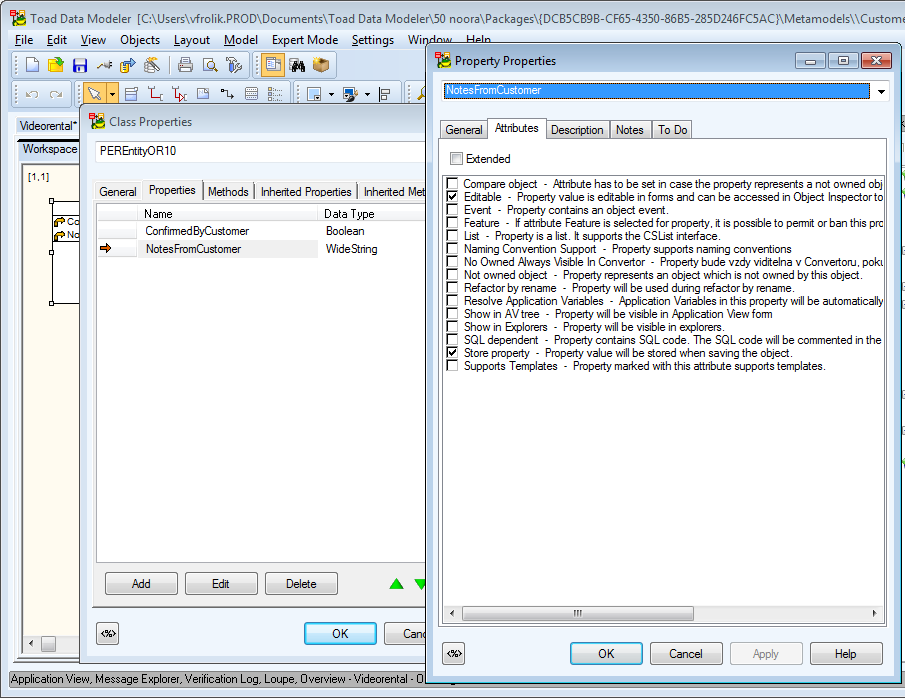This screenshot has width=905, height=699.
Task: Open the hammer and wrench tools icon
Action: (x=234, y=65)
